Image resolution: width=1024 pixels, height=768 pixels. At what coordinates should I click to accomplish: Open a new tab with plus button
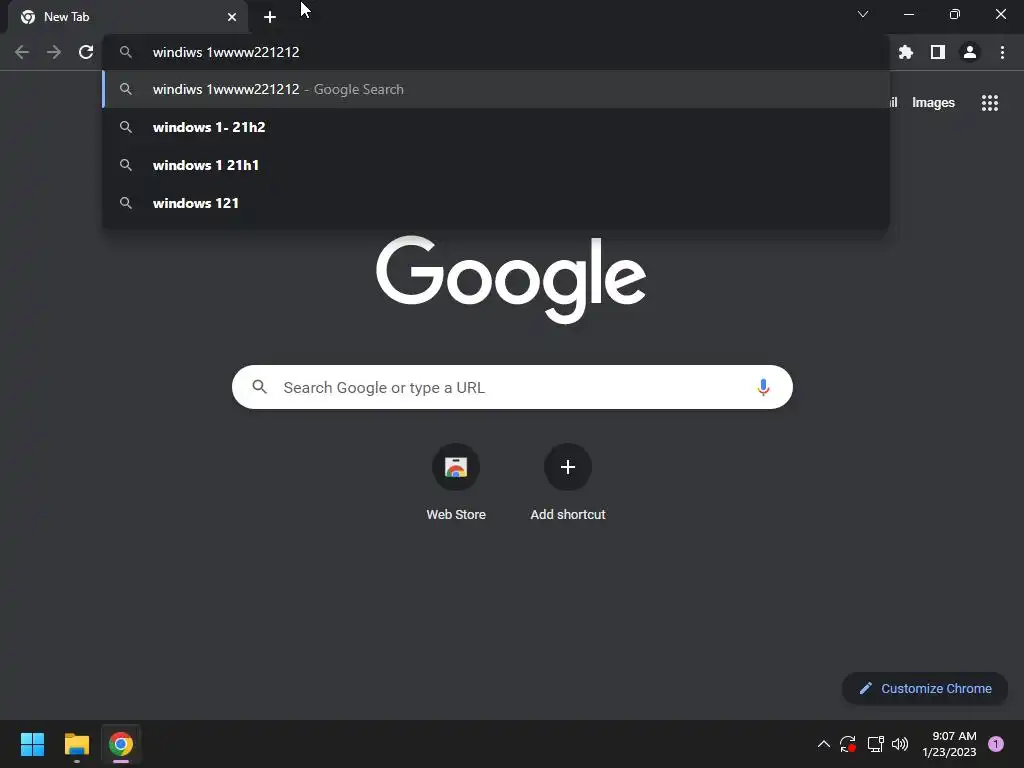(x=270, y=17)
